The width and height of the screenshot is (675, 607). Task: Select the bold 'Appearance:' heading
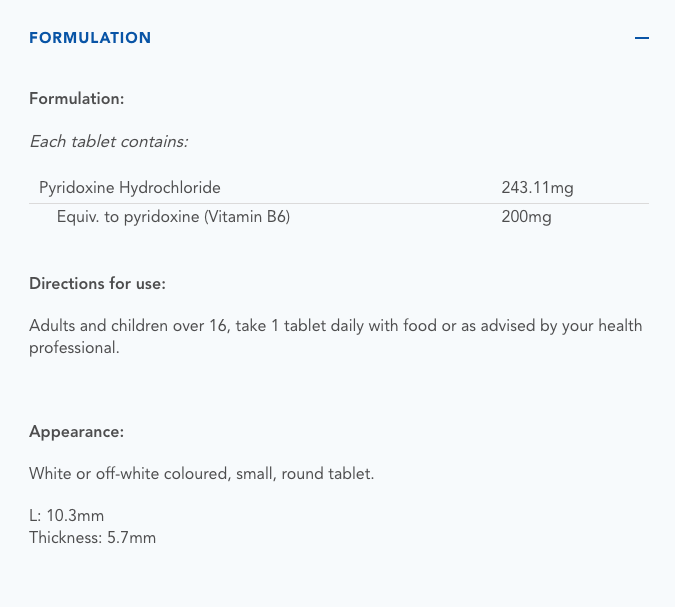point(76,432)
